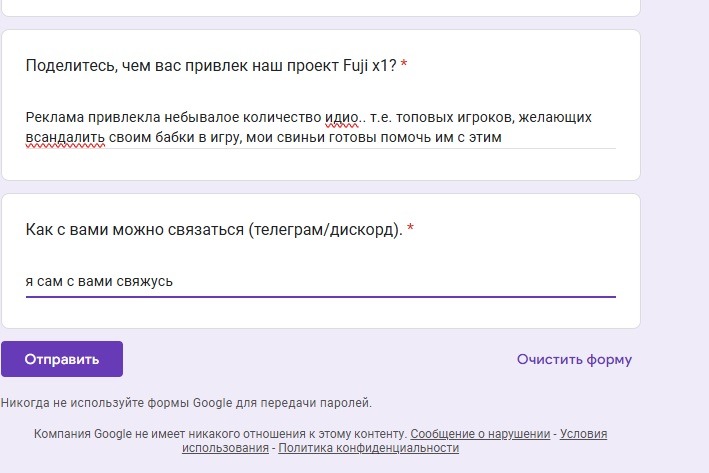The width and height of the screenshot is (709, 473).
Task: Click the disclaimer text Компания Google не имеет
Action: 220,434
